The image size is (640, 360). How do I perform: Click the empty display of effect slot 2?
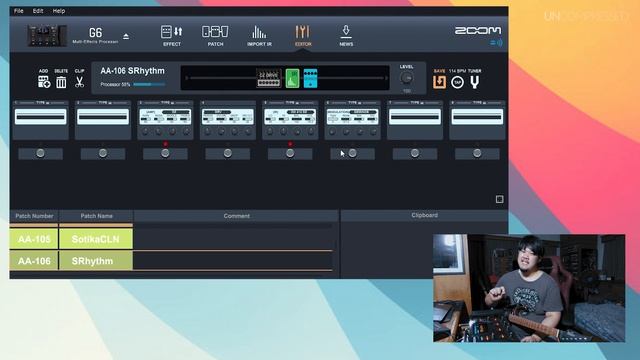[103, 117]
